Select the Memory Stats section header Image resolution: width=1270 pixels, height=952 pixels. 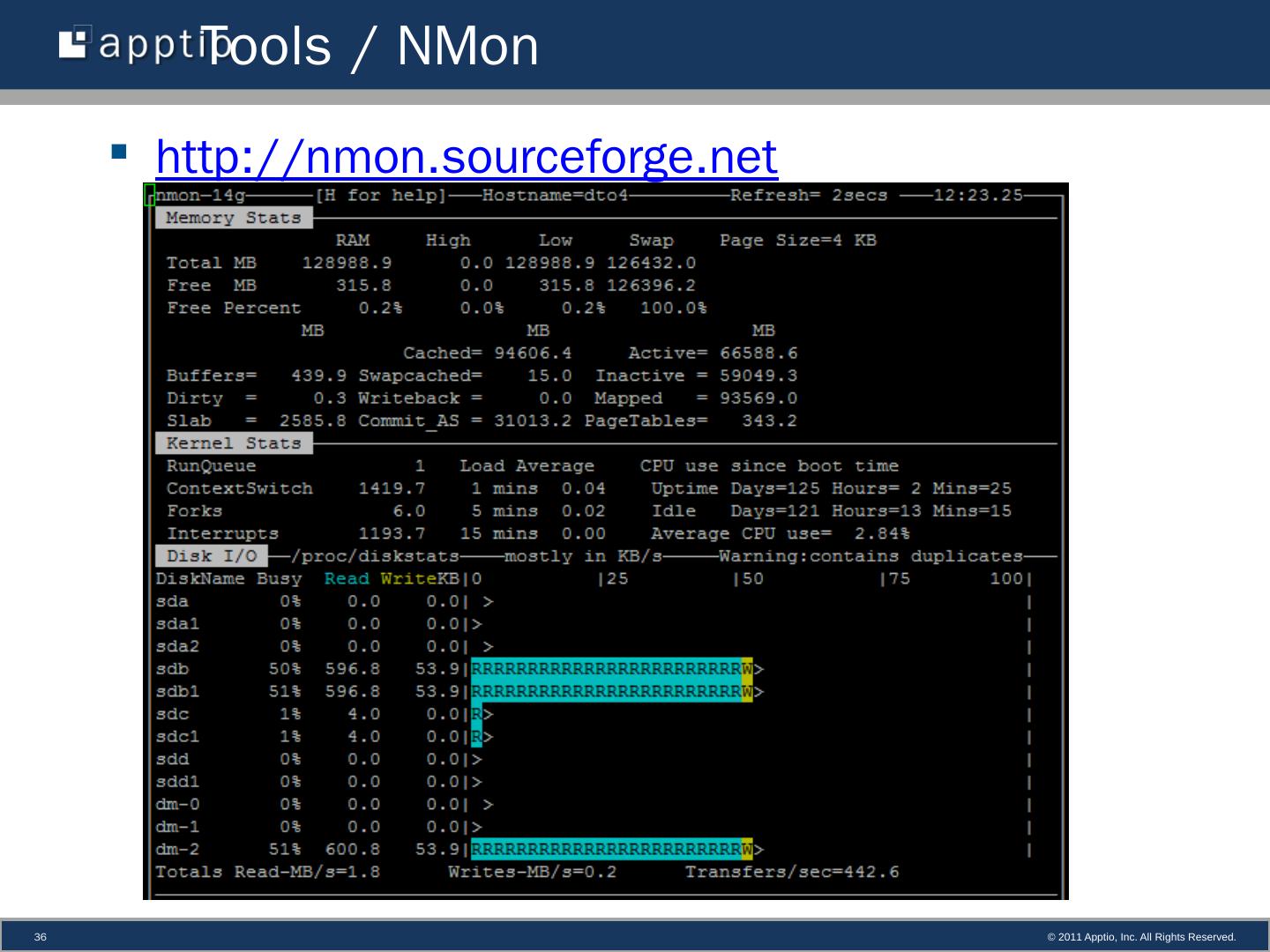(233, 218)
